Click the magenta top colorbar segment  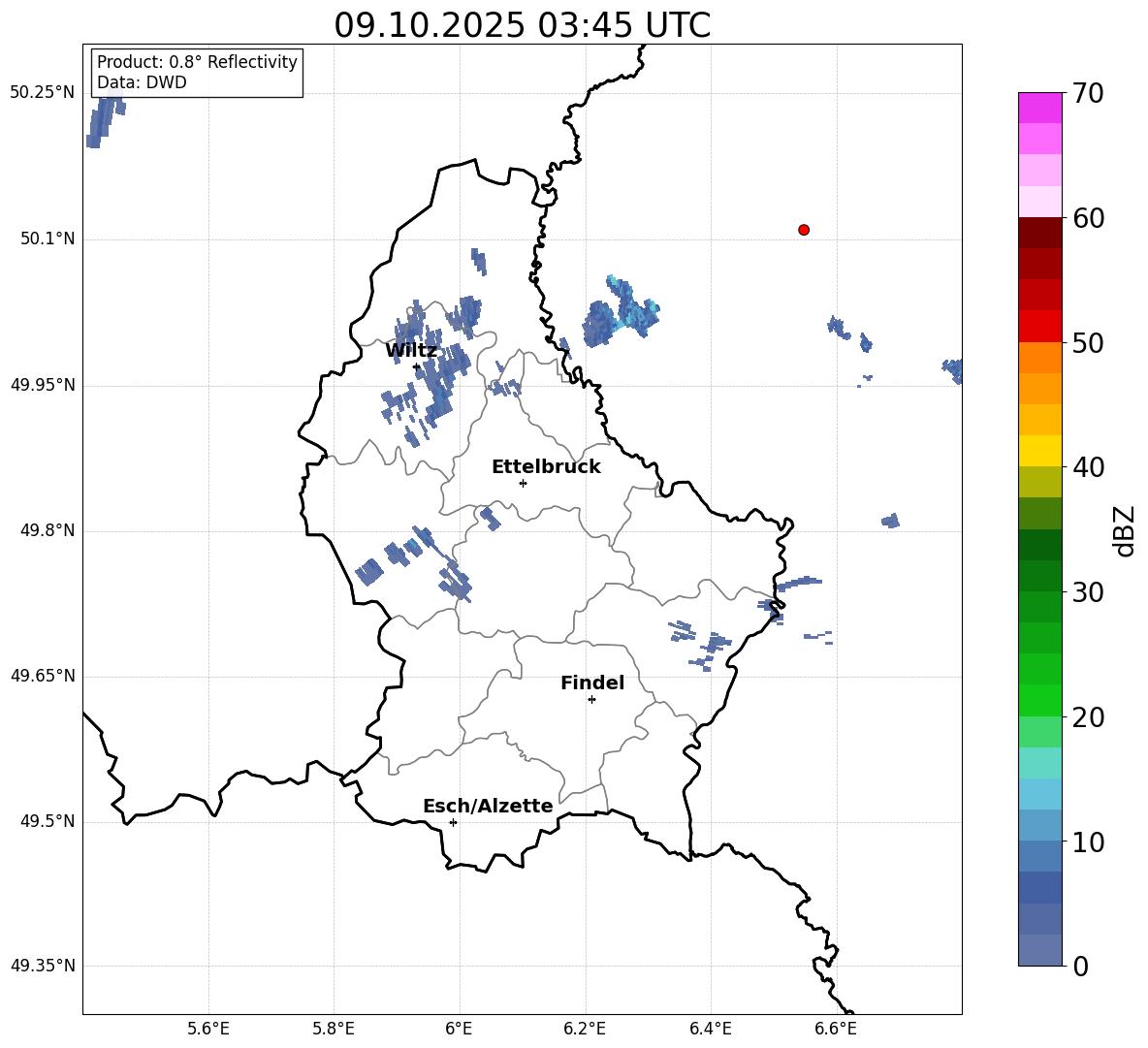1039,109
